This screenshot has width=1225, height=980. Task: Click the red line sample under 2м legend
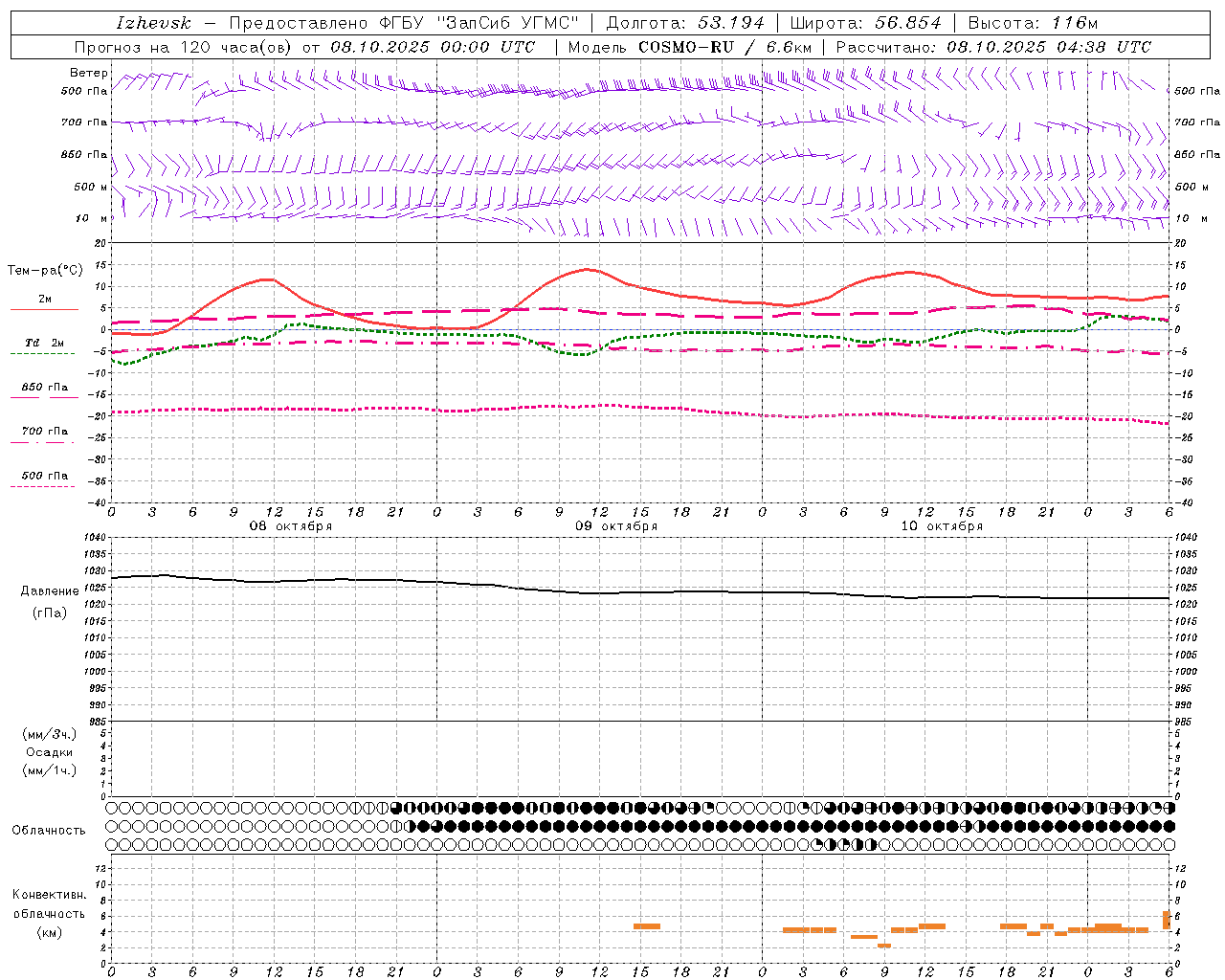coord(44,309)
